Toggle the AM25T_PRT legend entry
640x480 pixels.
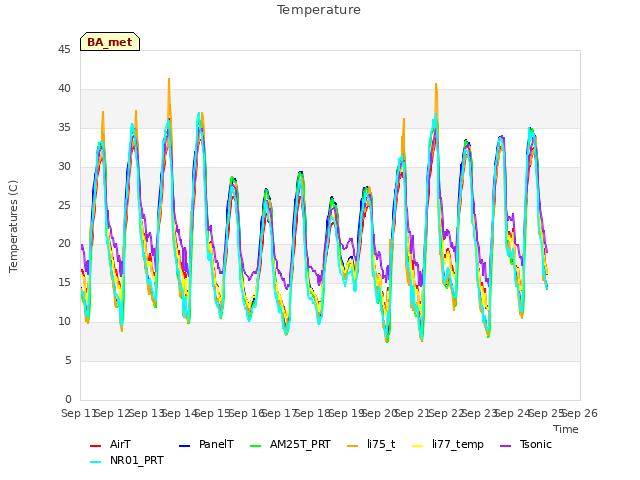click(x=290, y=444)
